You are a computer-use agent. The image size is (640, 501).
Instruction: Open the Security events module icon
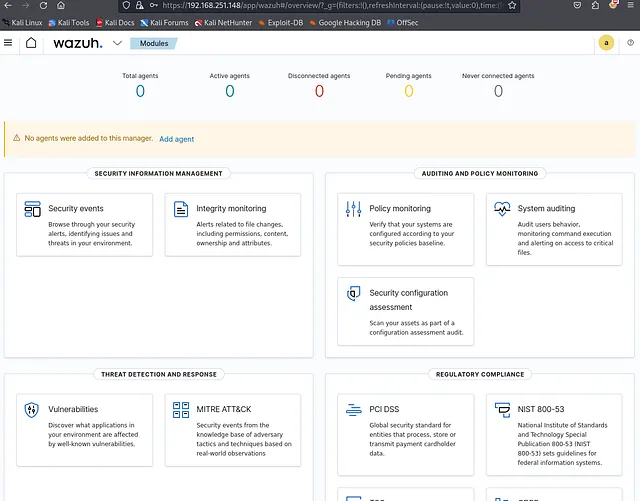[x=32, y=209]
